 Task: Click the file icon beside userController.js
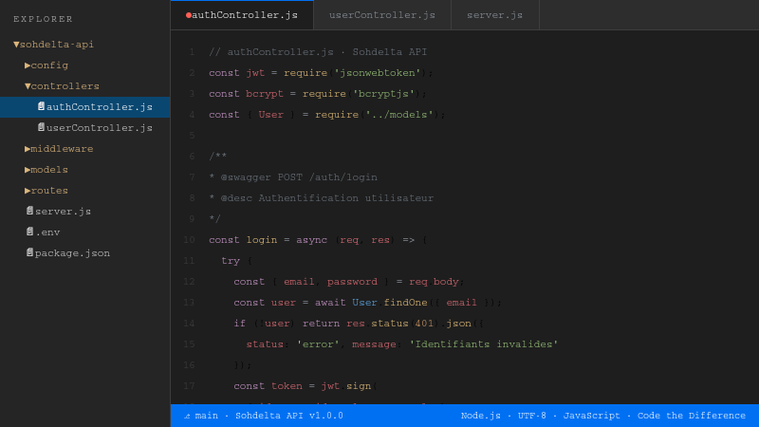[41, 128]
